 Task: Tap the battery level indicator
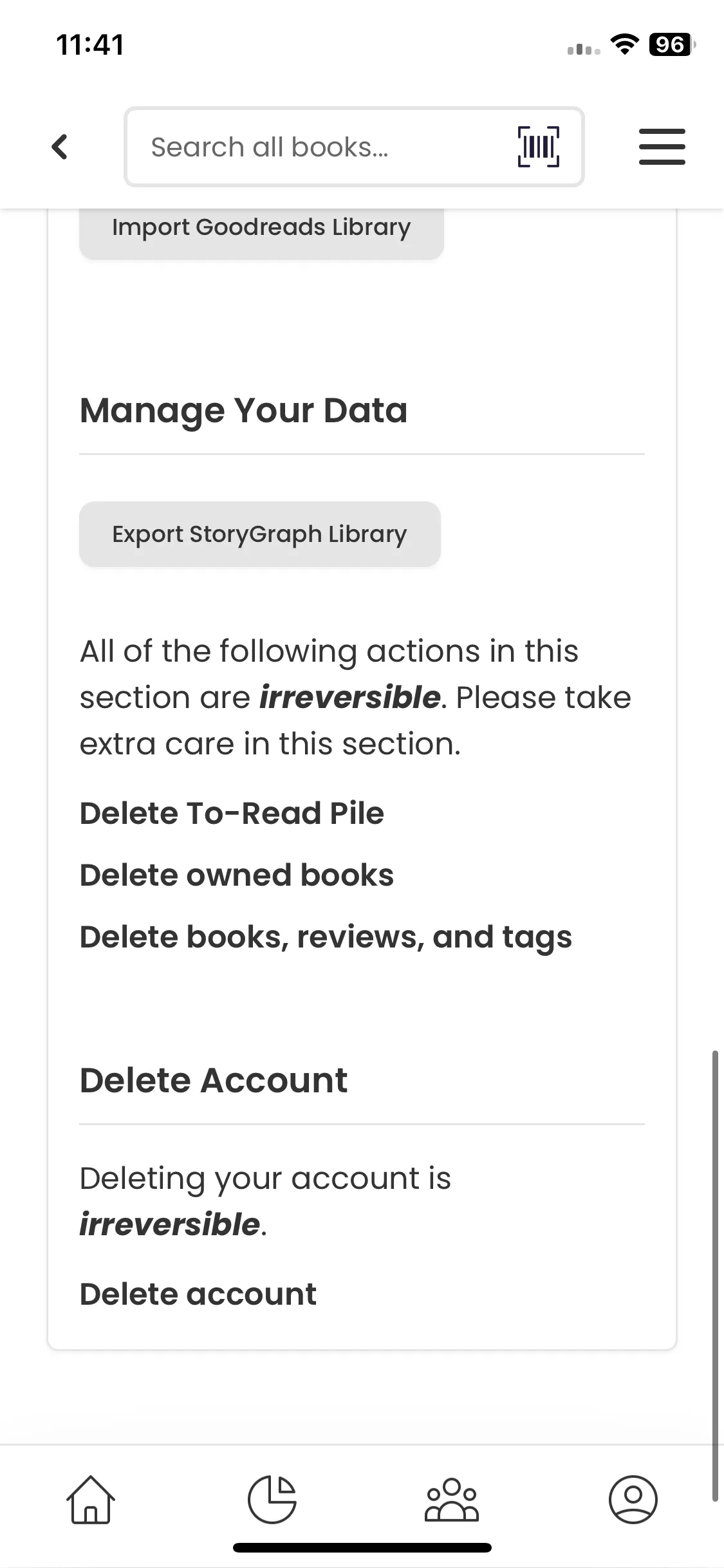(672, 44)
